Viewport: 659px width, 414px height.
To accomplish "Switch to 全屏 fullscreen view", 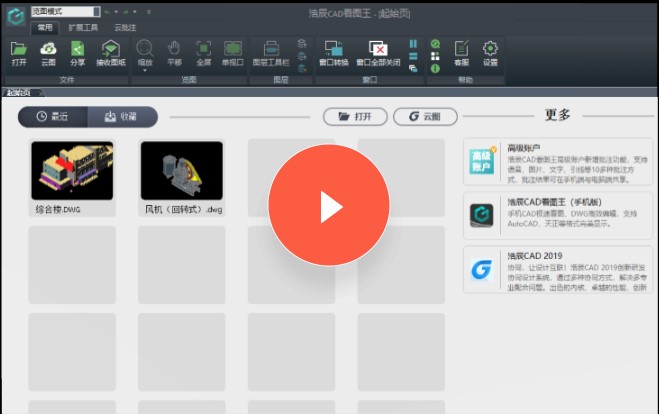I will (203, 52).
